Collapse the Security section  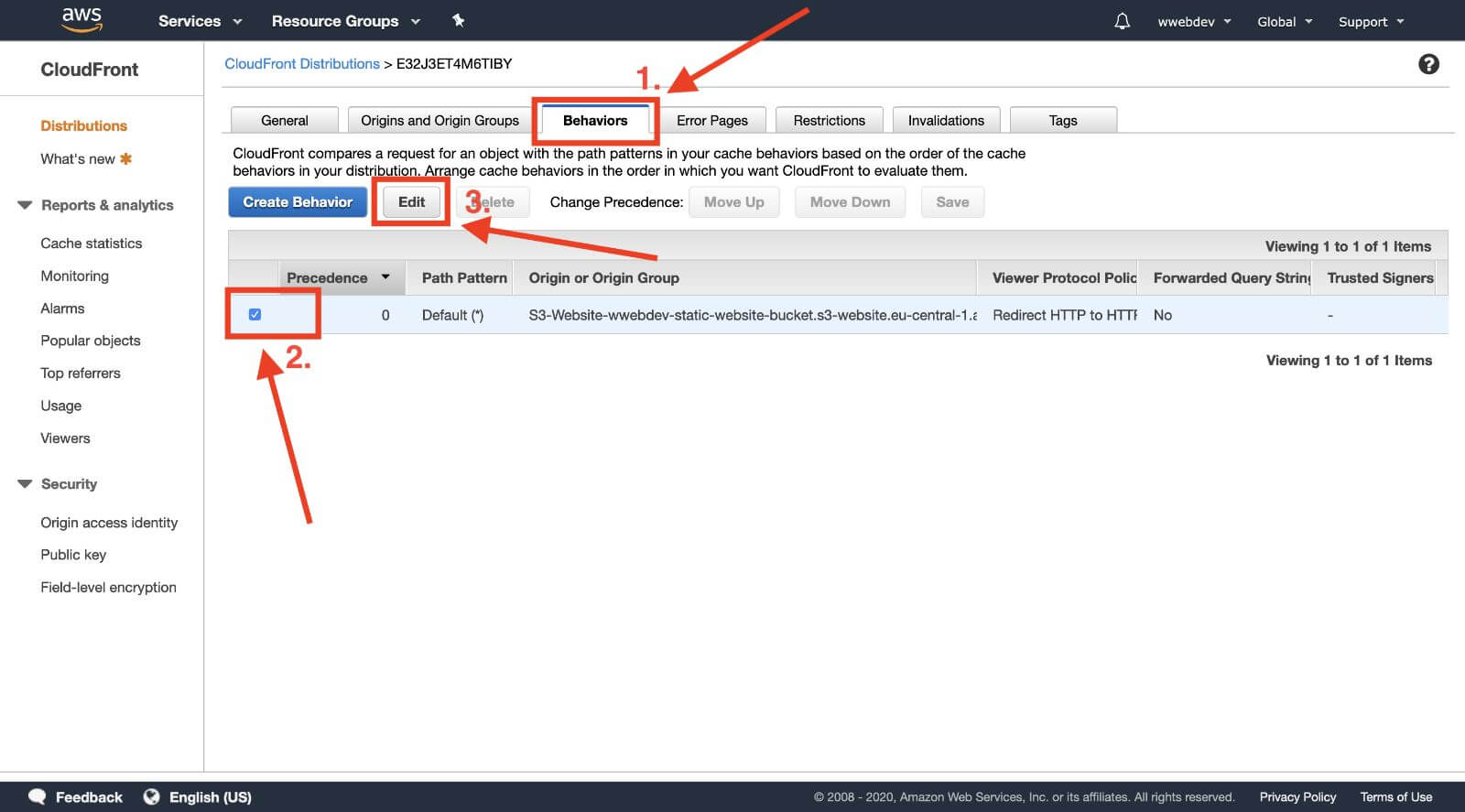click(25, 483)
